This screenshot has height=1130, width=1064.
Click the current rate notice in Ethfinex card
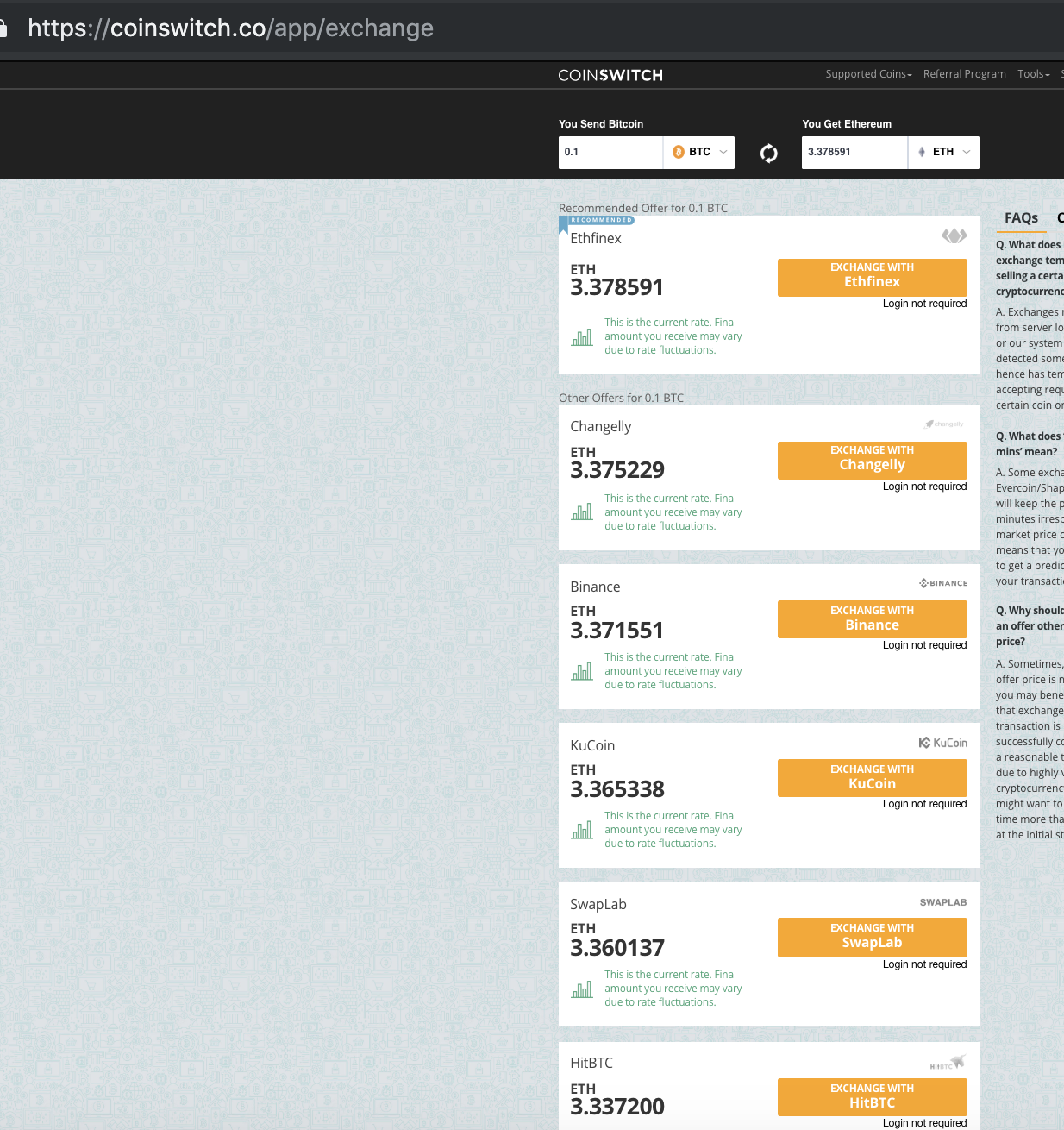pos(673,336)
